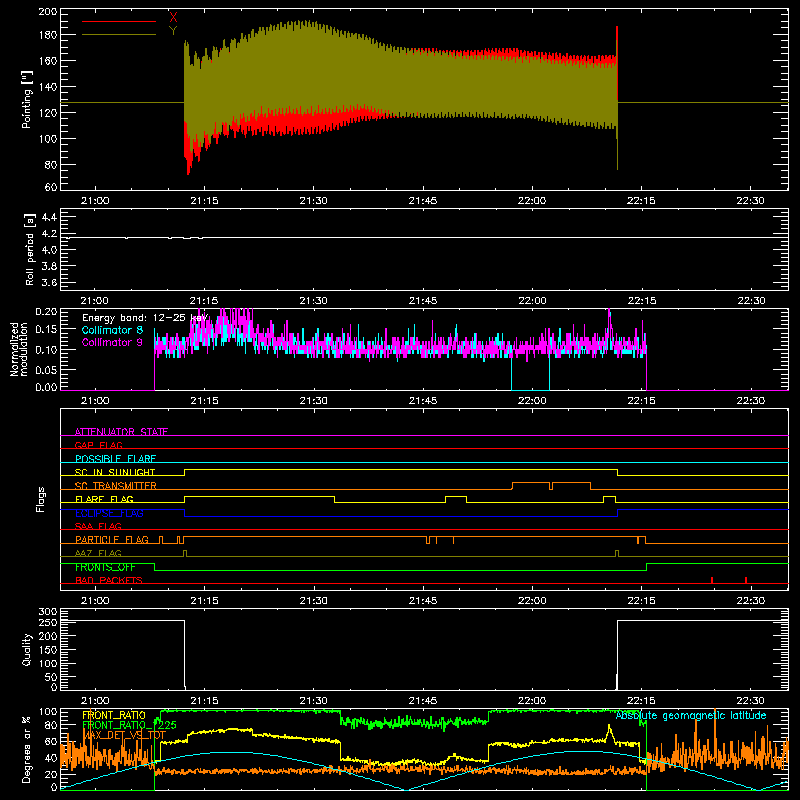Select the 300 tick on Quality axis
The height and width of the screenshot is (800, 800).
[48, 612]
